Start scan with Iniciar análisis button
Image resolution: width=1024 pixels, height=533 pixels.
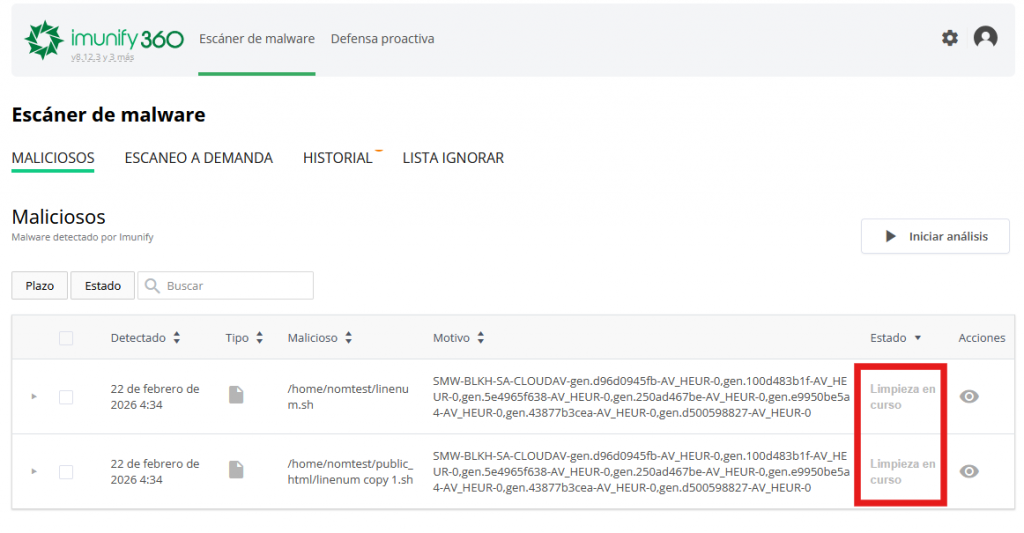934,237
